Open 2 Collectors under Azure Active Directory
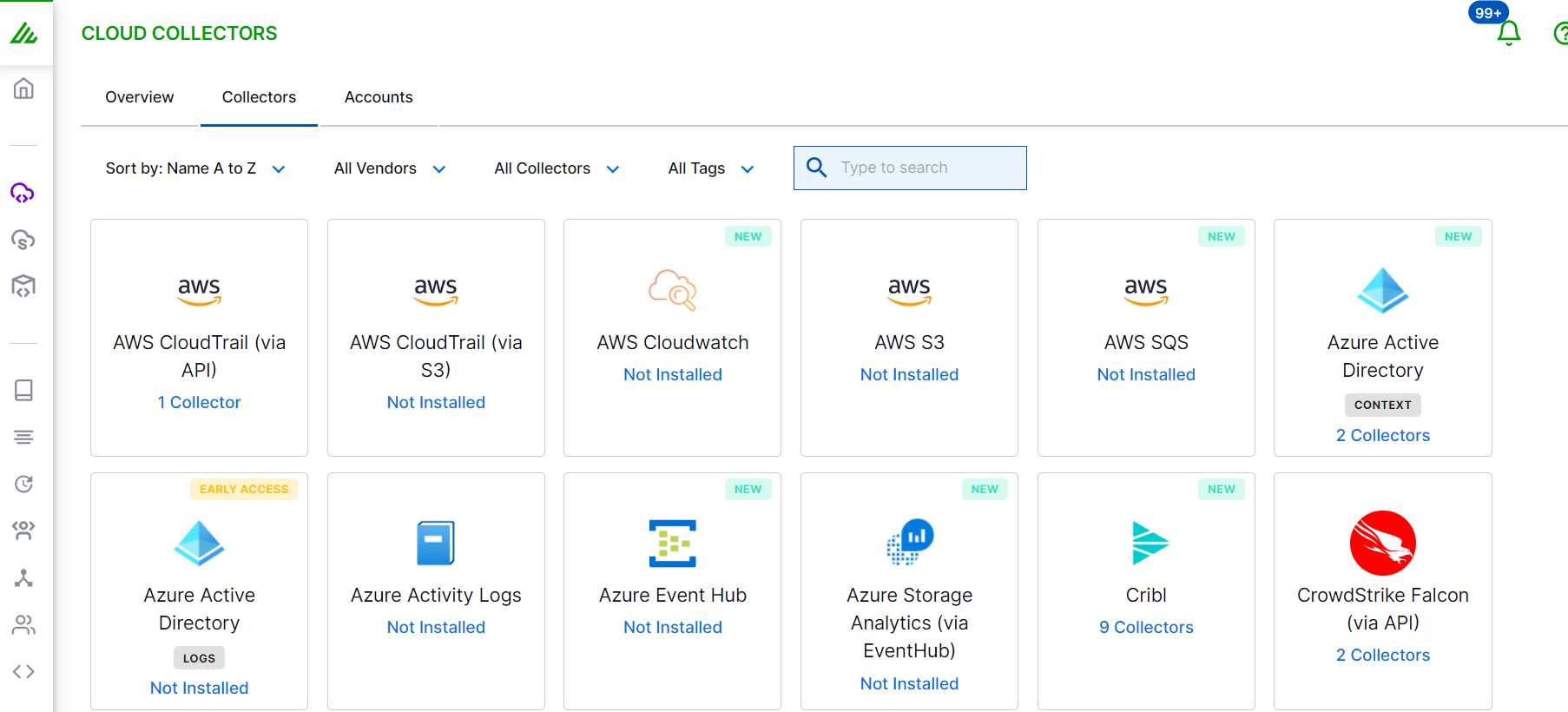This screenshot has width=1568, height=712. click(1383, 435)
